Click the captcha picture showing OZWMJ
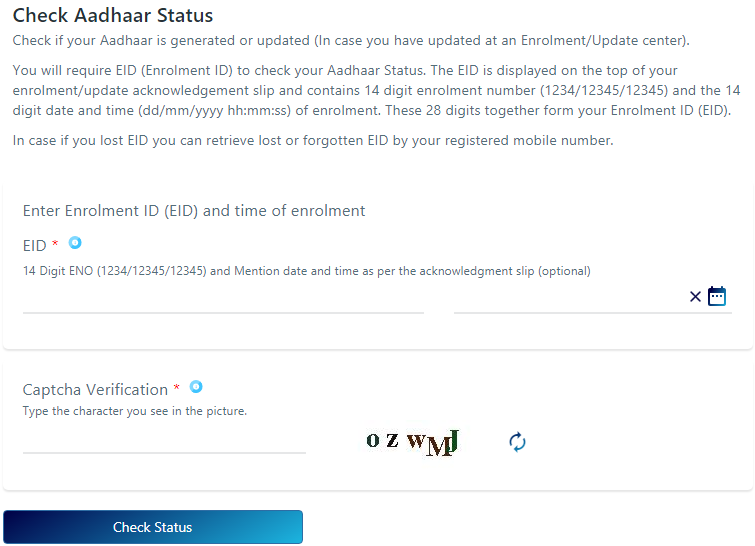This screenshot has height=546, width=755. (412, 442)
